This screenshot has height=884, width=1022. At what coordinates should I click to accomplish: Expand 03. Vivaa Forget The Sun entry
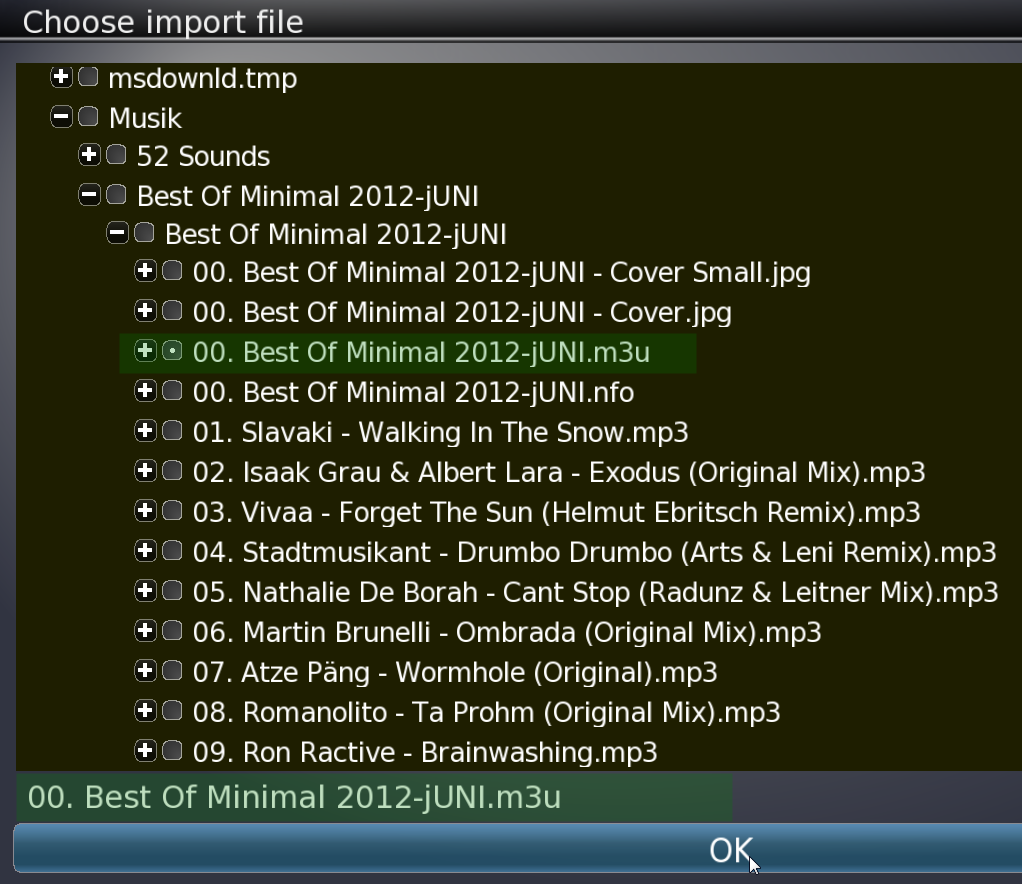tap(145, 511)
